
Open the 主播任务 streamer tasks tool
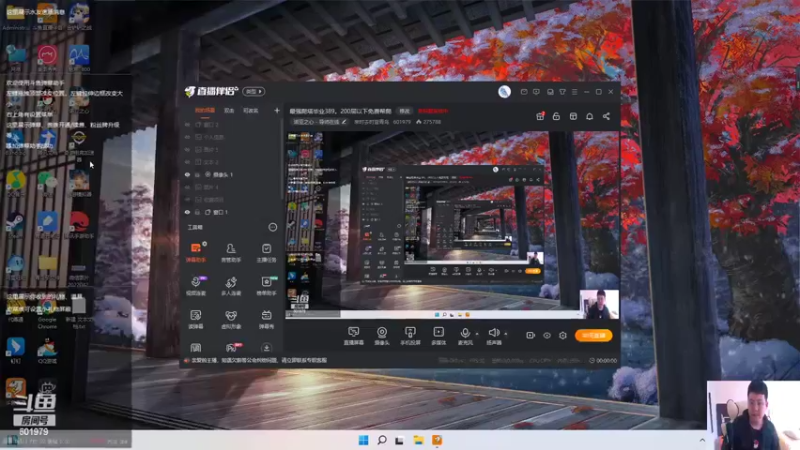tap(266, 253)
